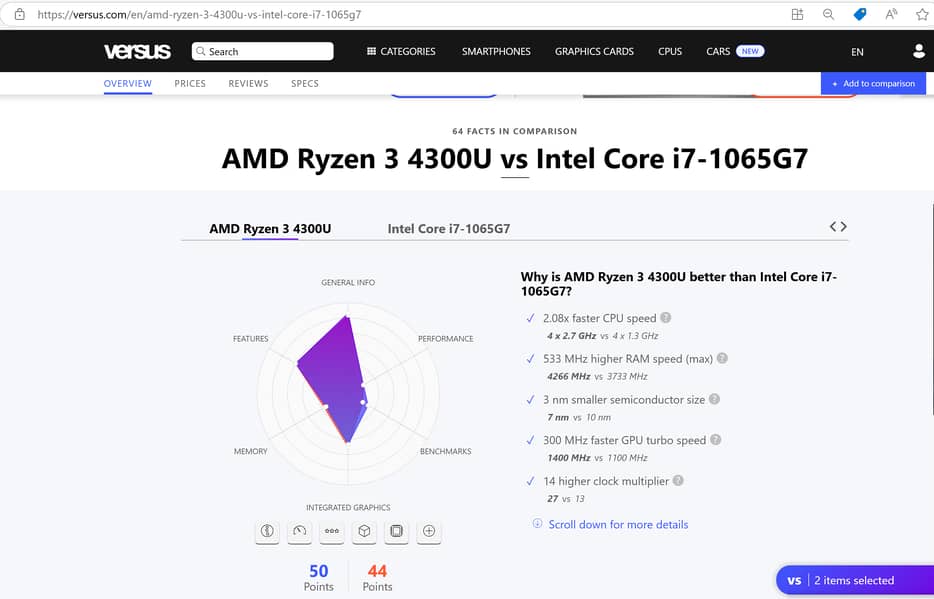The image size is (934, 599).
Task: Click the three-dots icon under the radar chart
Action: [332, 531]
